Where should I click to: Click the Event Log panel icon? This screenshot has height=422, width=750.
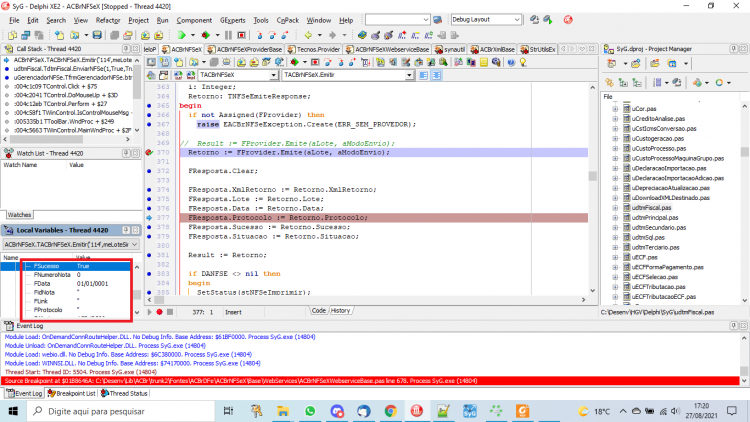click(x=9, y=326)
